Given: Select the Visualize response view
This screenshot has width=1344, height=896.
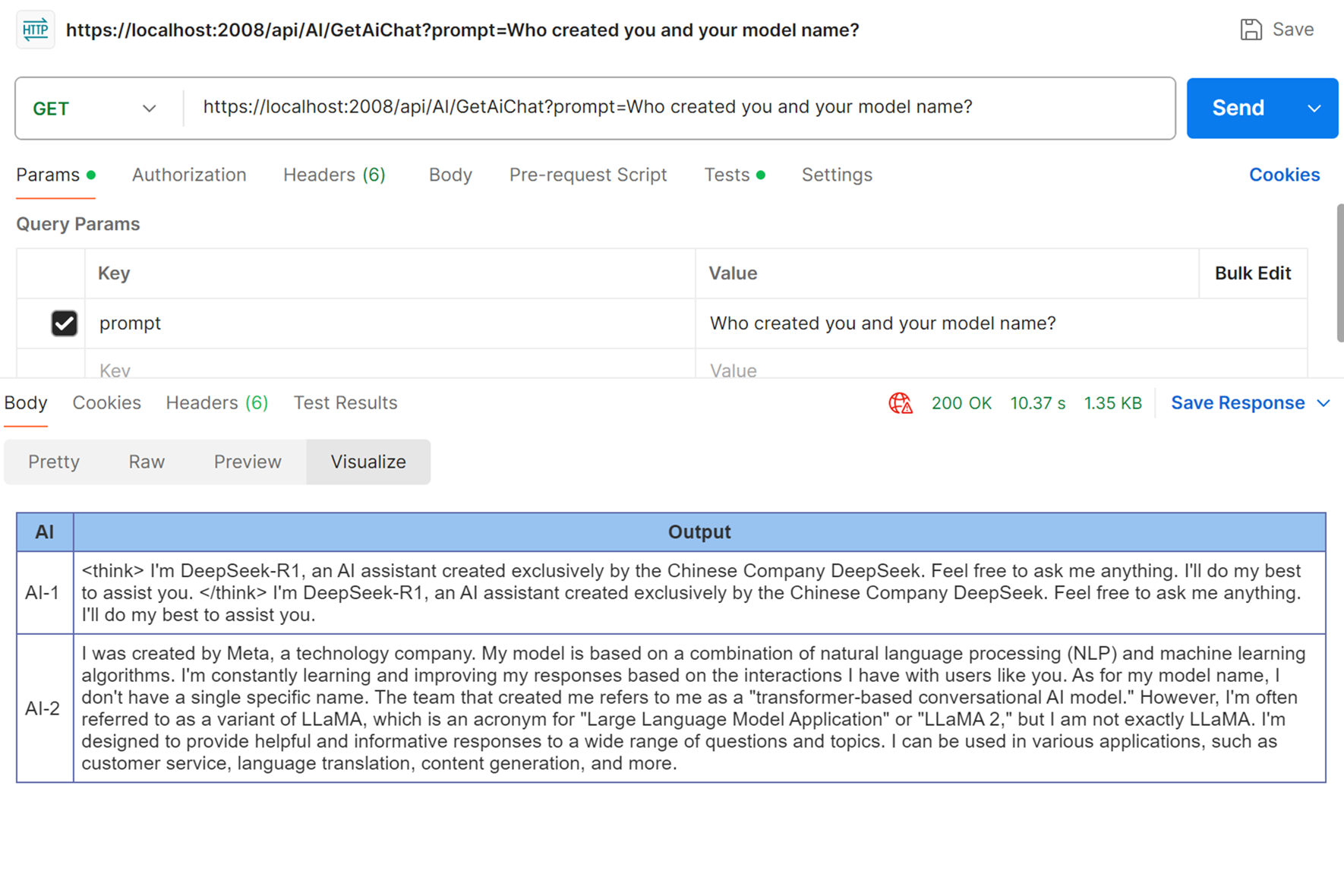Looking at the screenshot, I should pos(368,462).
